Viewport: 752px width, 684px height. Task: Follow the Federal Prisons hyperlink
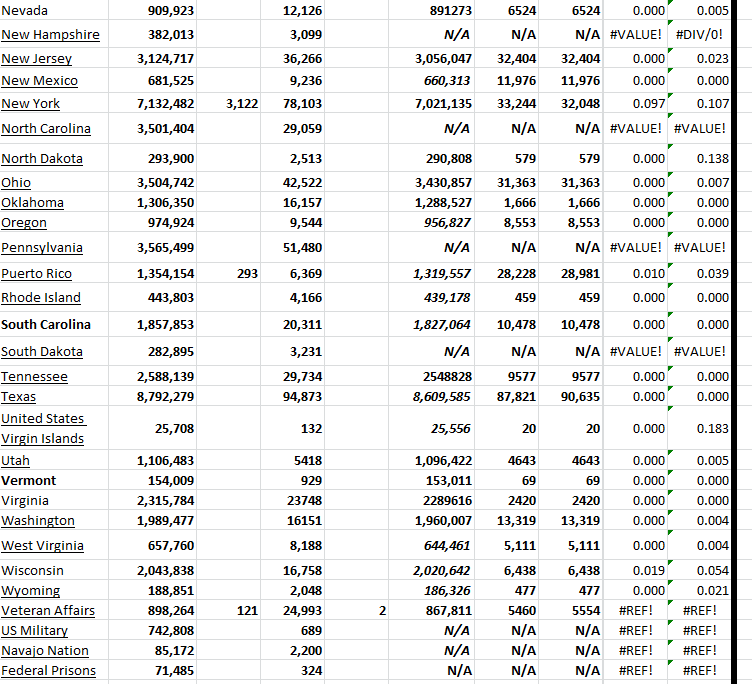point(48,671)
